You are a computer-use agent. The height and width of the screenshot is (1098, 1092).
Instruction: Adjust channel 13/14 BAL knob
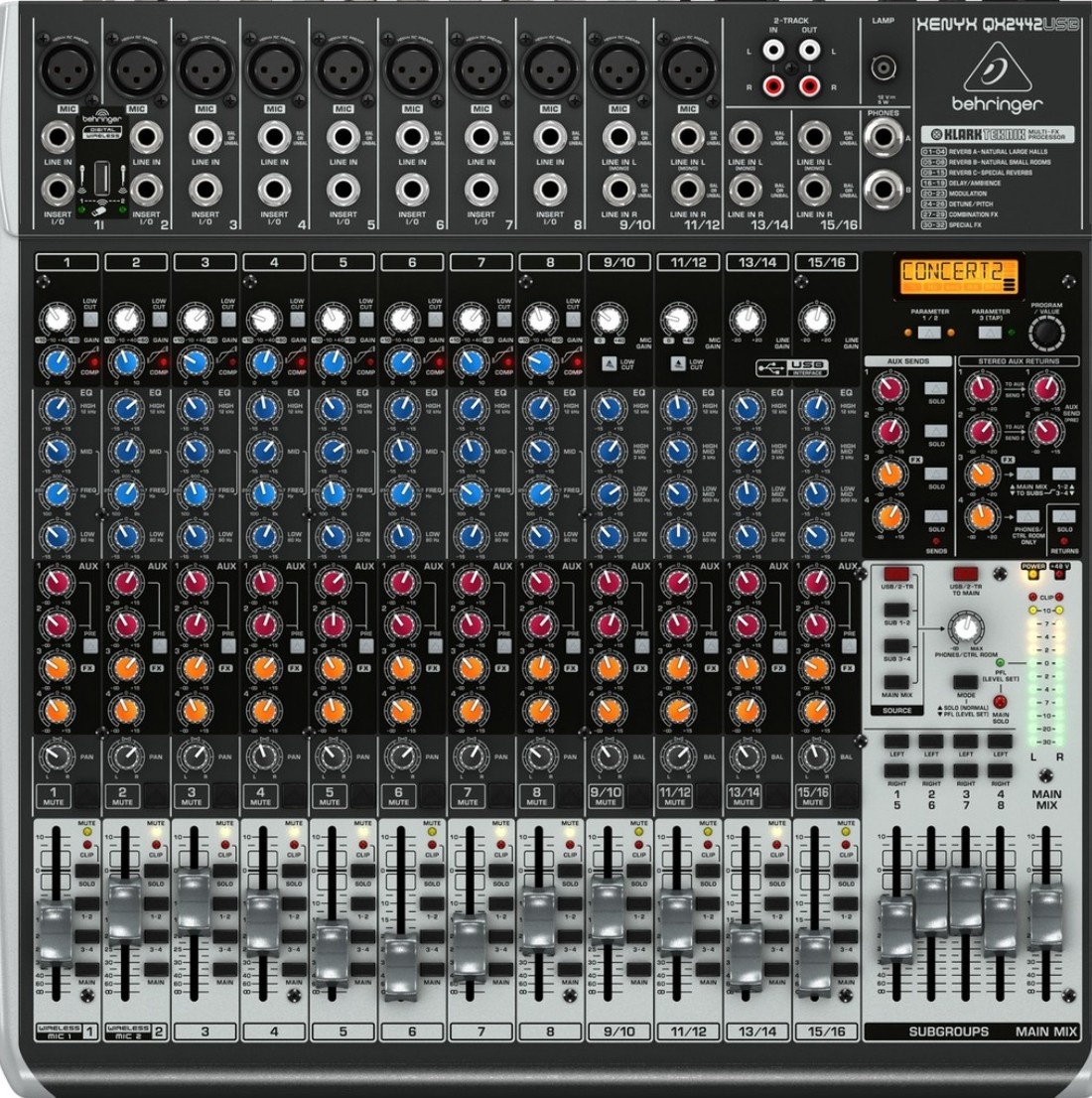coord(747,755)
